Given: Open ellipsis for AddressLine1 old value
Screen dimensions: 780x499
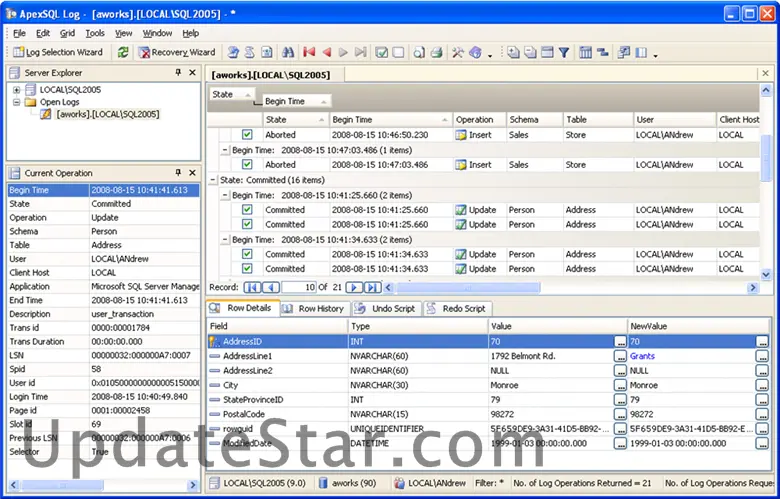Looking at the screenshot, I should (x=620, y=356).
